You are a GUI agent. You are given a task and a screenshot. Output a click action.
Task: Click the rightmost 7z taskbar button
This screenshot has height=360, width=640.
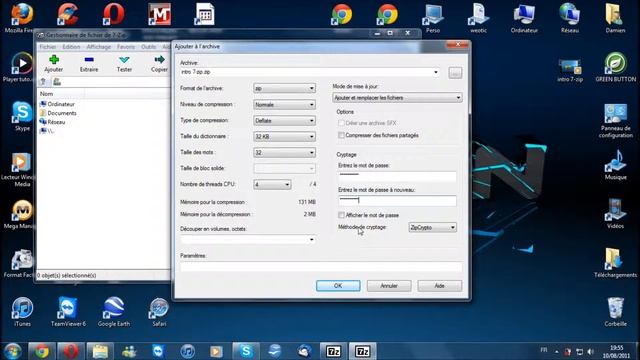[x=362, y=351]
